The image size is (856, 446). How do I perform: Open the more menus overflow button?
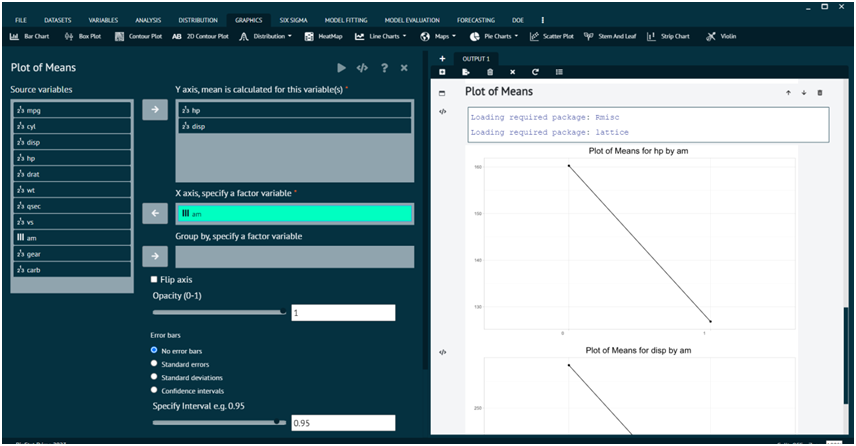(543, 20)
